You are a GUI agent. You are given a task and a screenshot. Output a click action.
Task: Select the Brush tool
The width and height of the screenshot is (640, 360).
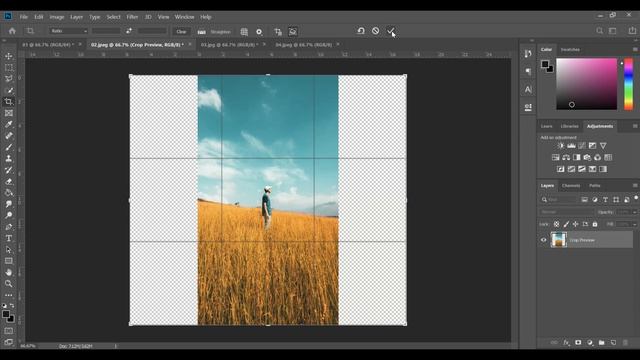(9, 147)
